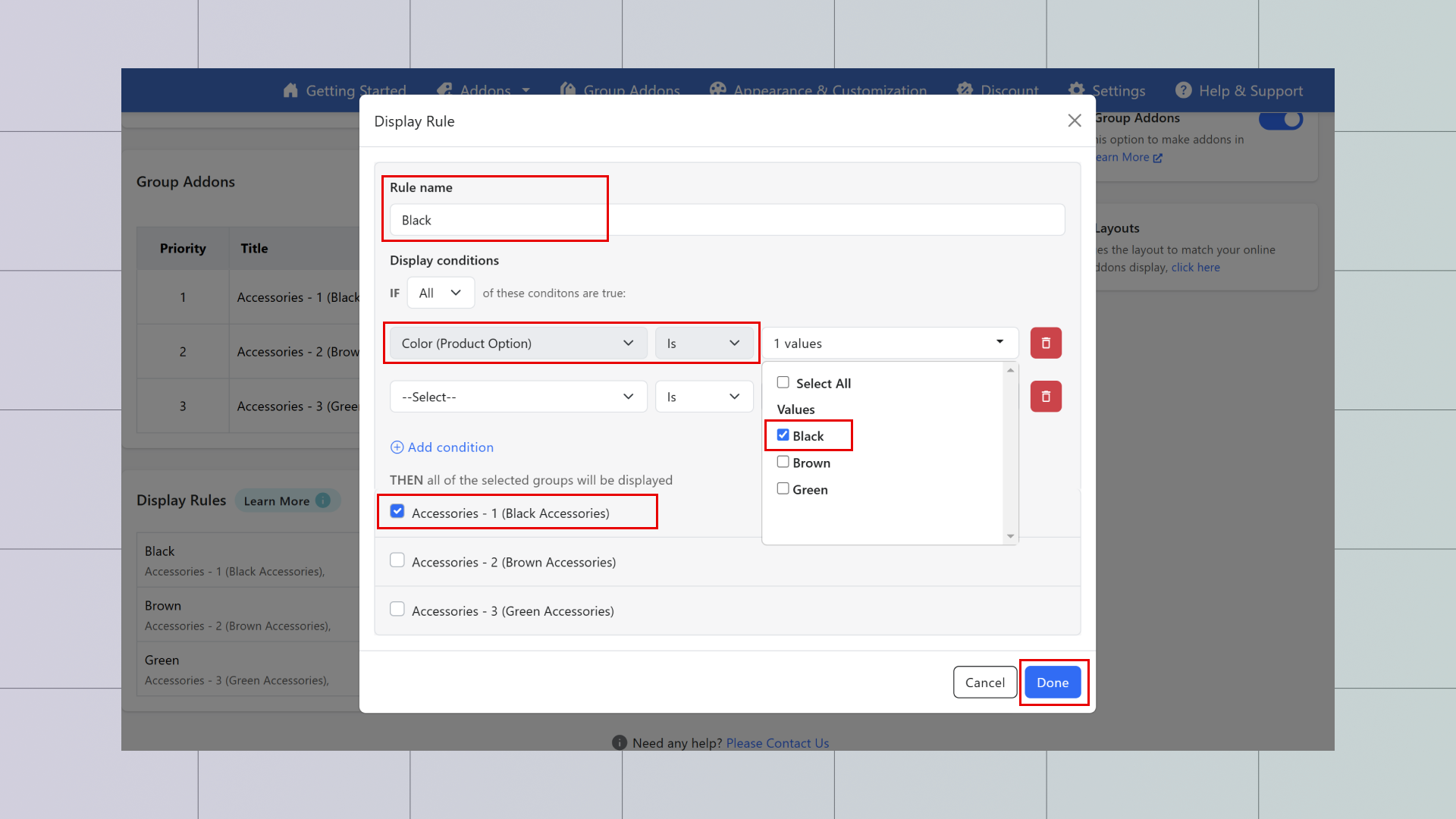
Task: Click the external link icon near Learn More
Action: click(x=1157, y=158)
